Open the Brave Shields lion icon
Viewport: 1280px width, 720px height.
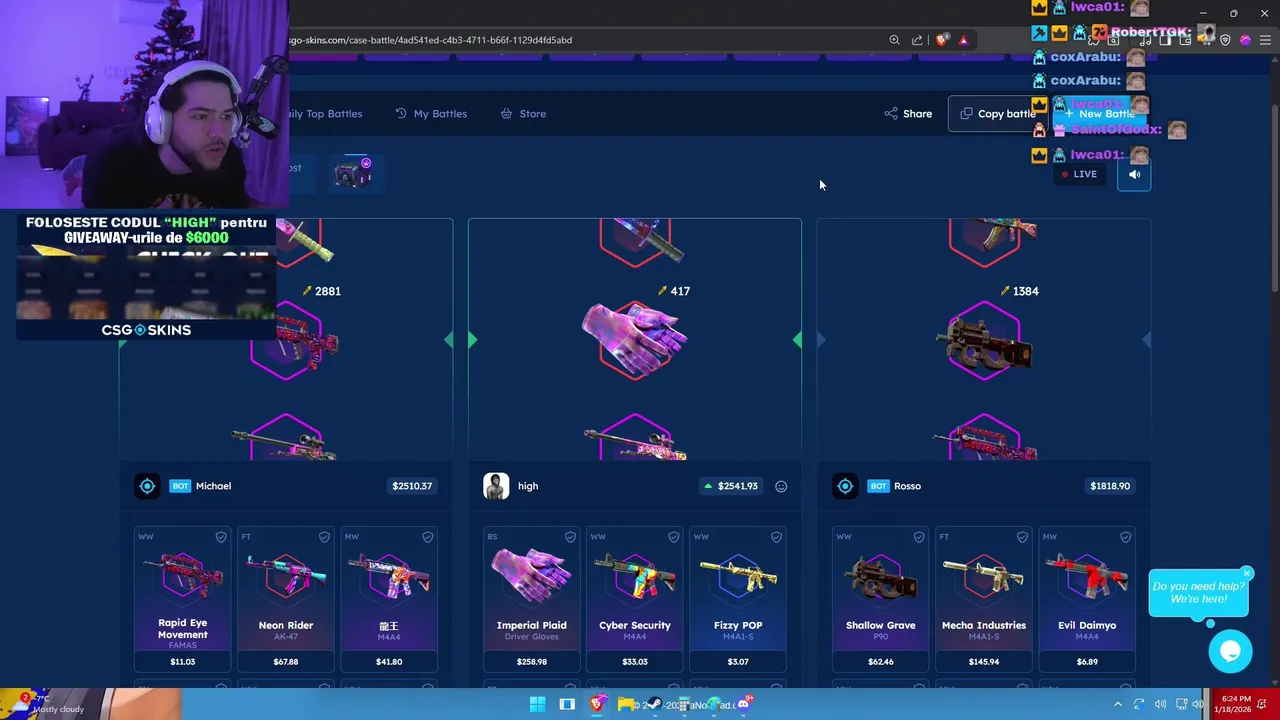pyautogui.click(x=942, y=40)
